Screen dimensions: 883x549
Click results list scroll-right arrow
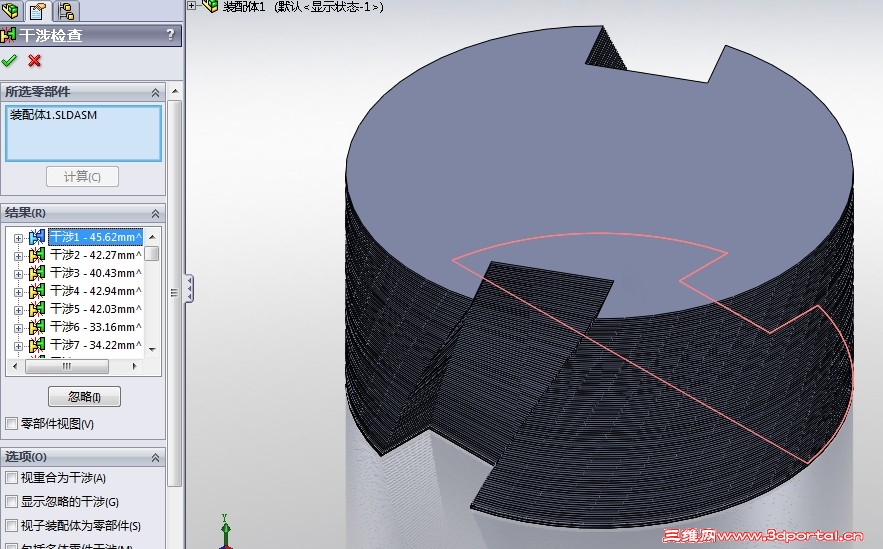pyautogui.click(x=135, y=367)
